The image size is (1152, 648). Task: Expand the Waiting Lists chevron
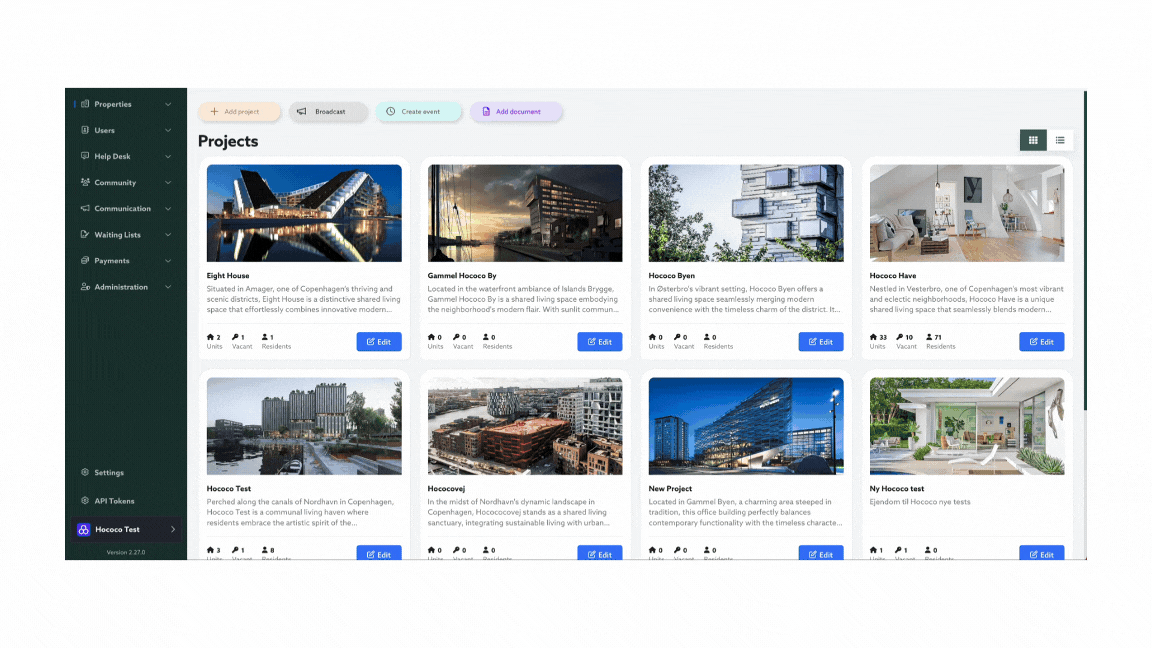(168, 235)
